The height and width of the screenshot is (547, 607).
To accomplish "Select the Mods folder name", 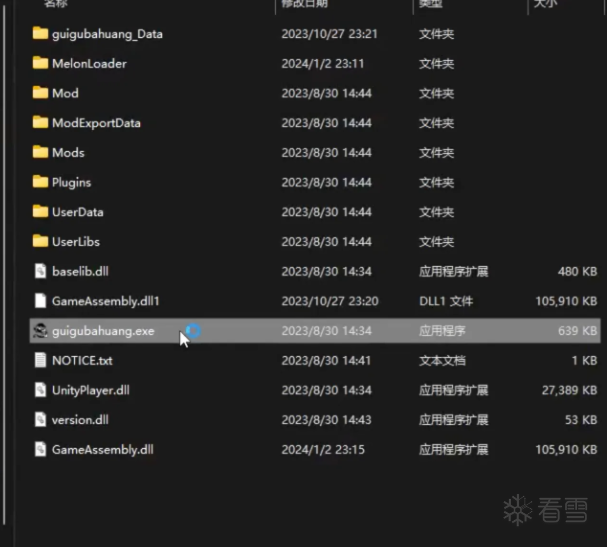I will coord(68,153).
